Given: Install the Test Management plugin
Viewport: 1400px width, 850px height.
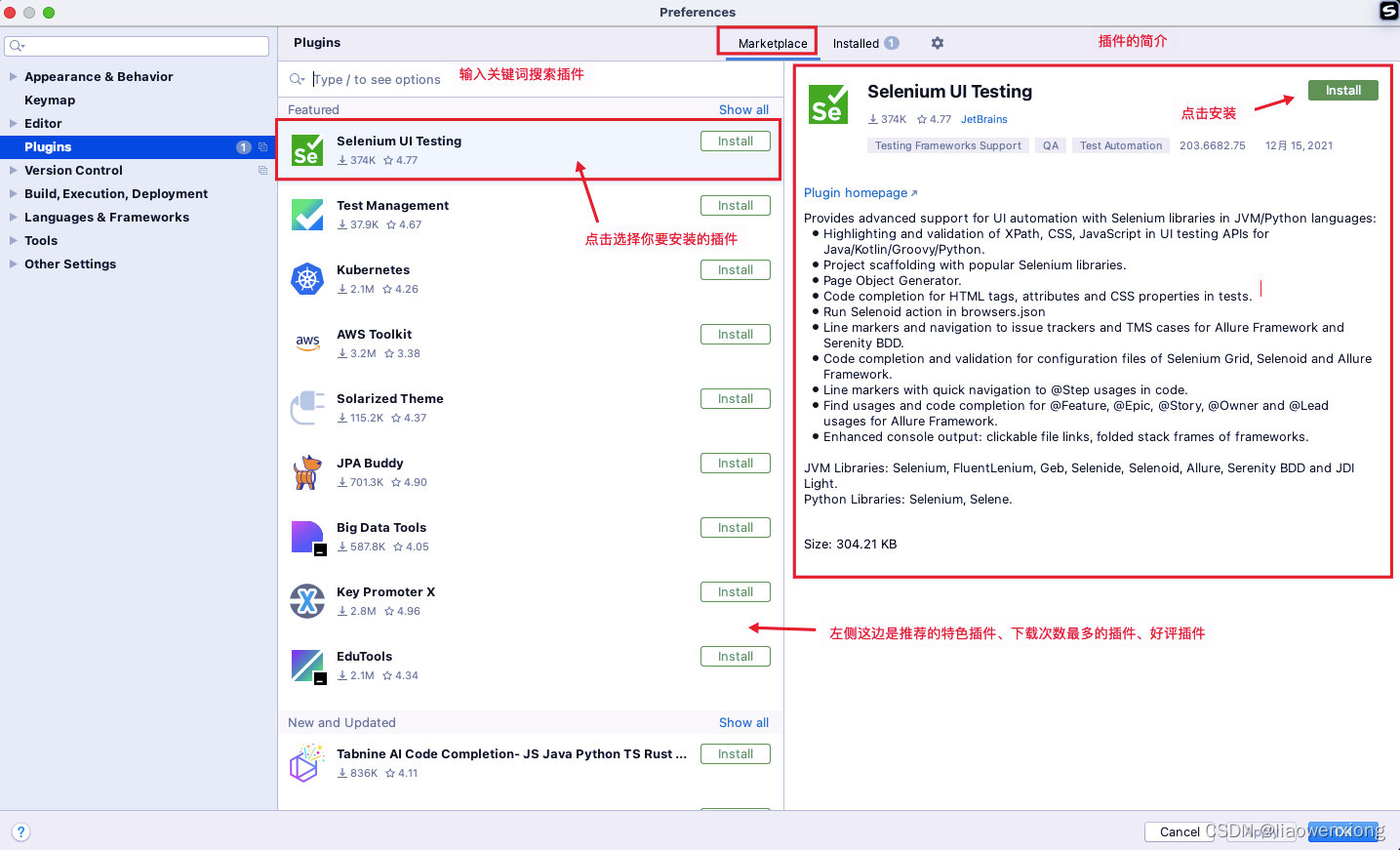Looking at the screenshot, I should (x=736, y=206).
